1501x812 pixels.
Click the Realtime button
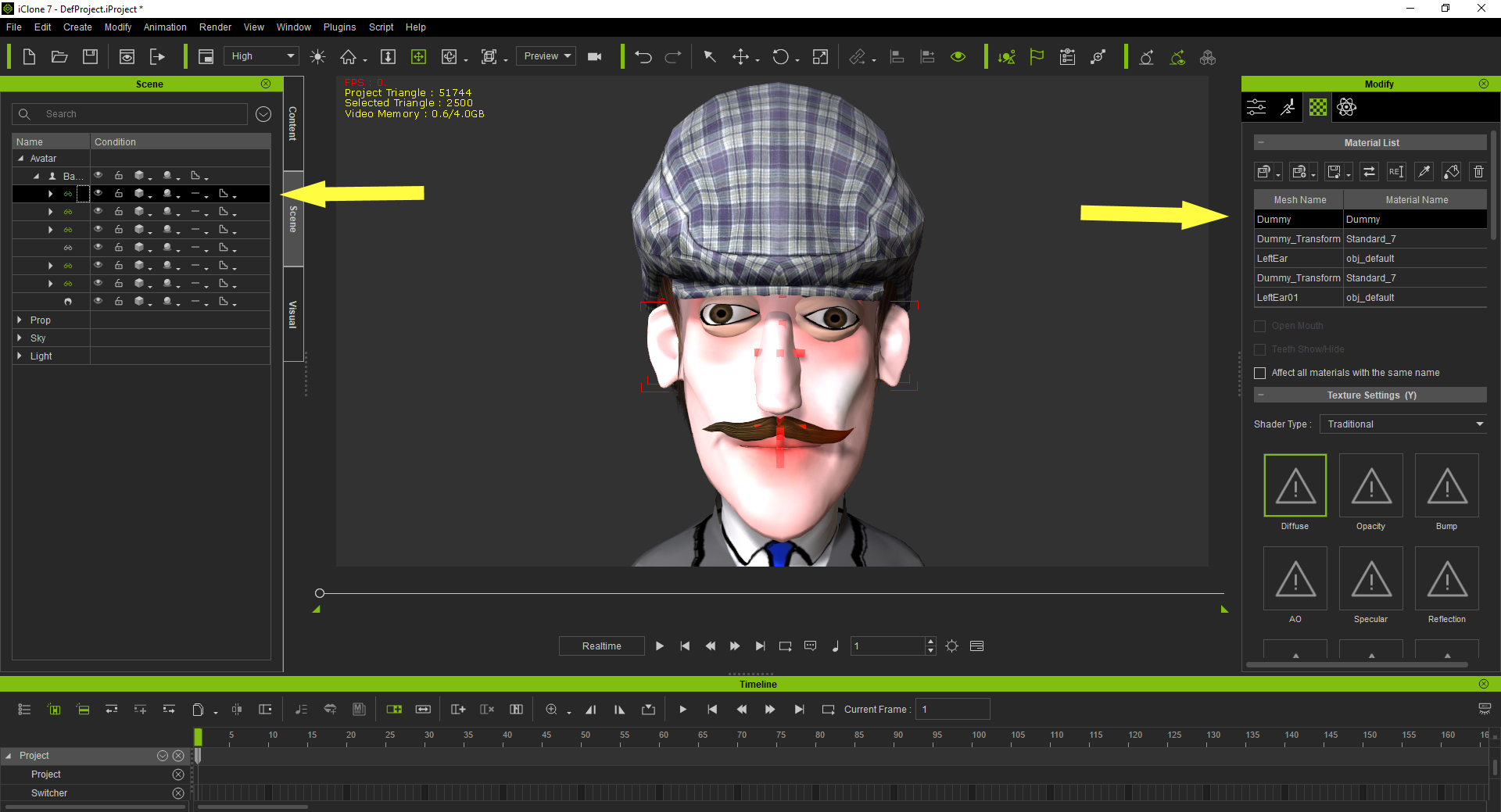pyautogui.click(x=601, y=646)
